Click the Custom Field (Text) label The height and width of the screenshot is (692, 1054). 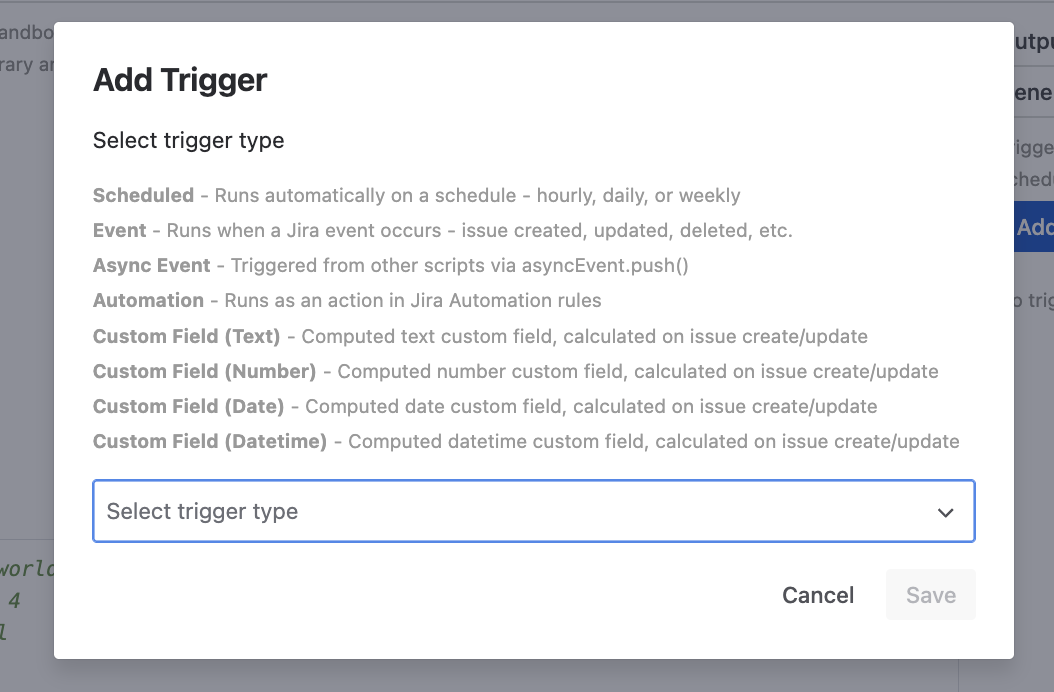point(187,336)
